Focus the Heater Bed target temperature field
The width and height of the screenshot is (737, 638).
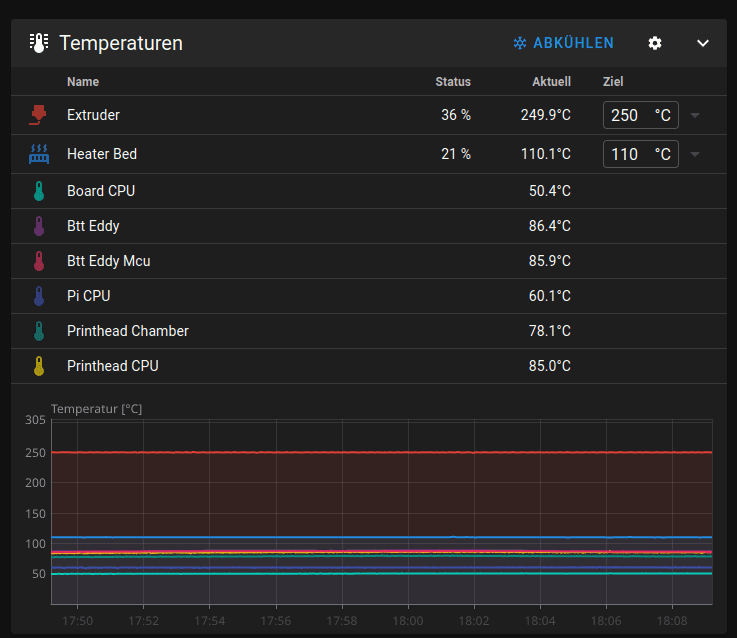click(x=641, y=154)
